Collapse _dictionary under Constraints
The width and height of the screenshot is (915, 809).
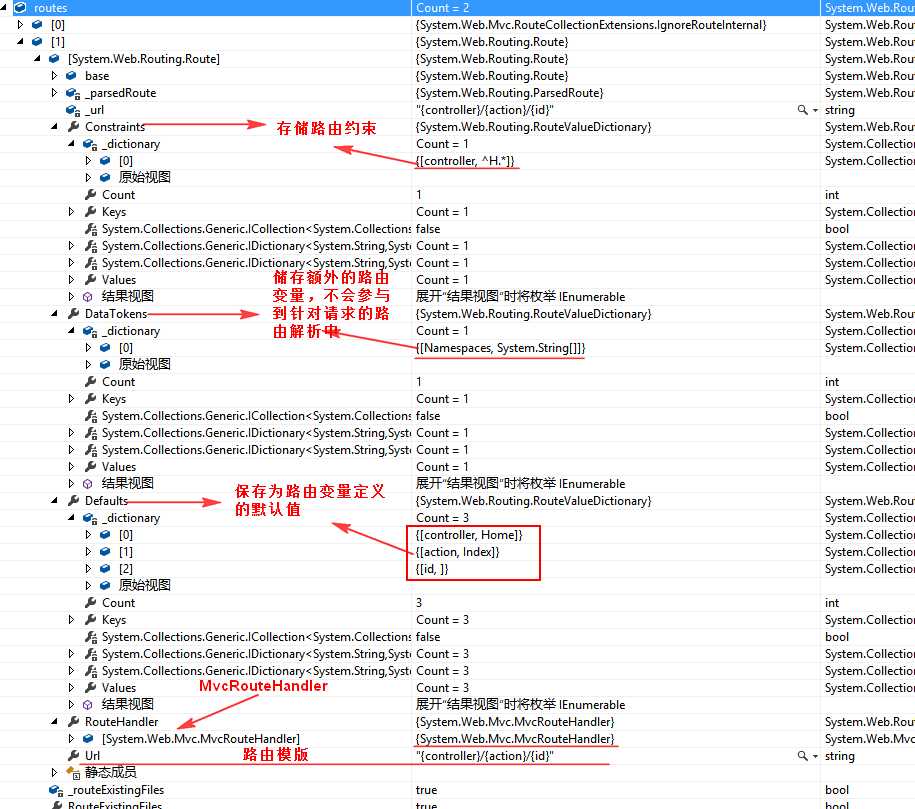(x=71, y=143)
